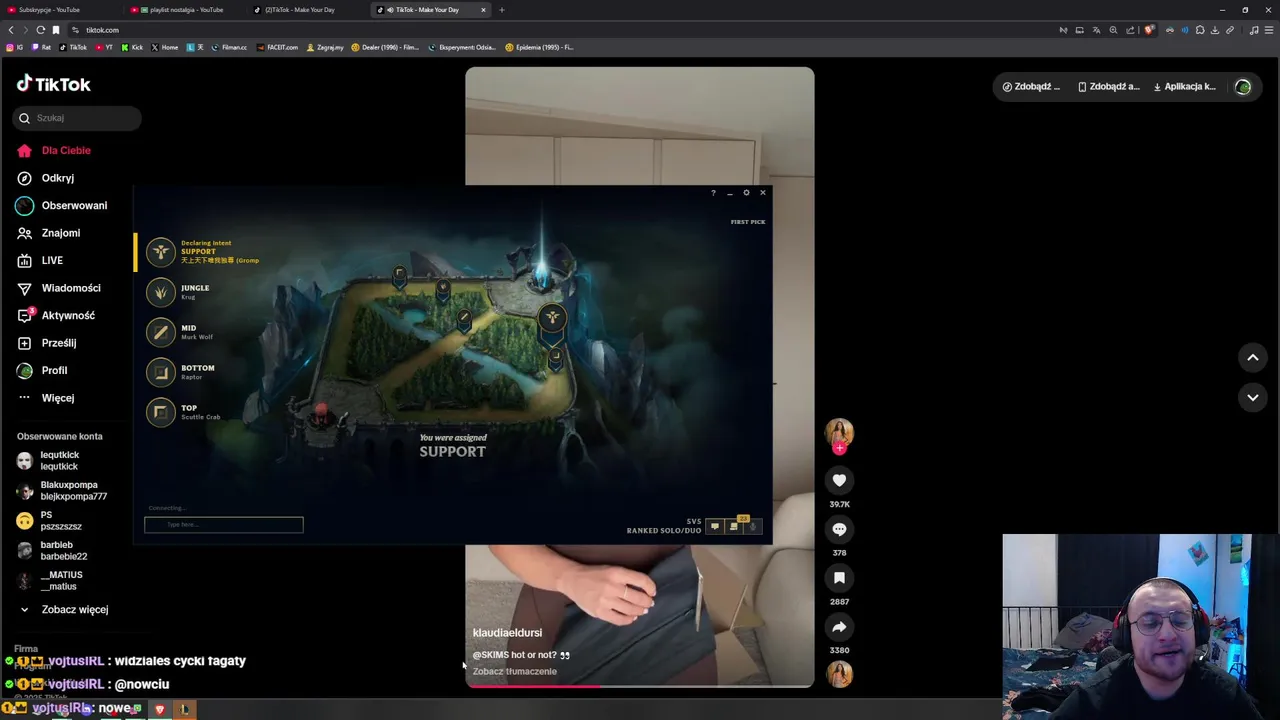Click the League client chat input field

(x=223, y=524)
